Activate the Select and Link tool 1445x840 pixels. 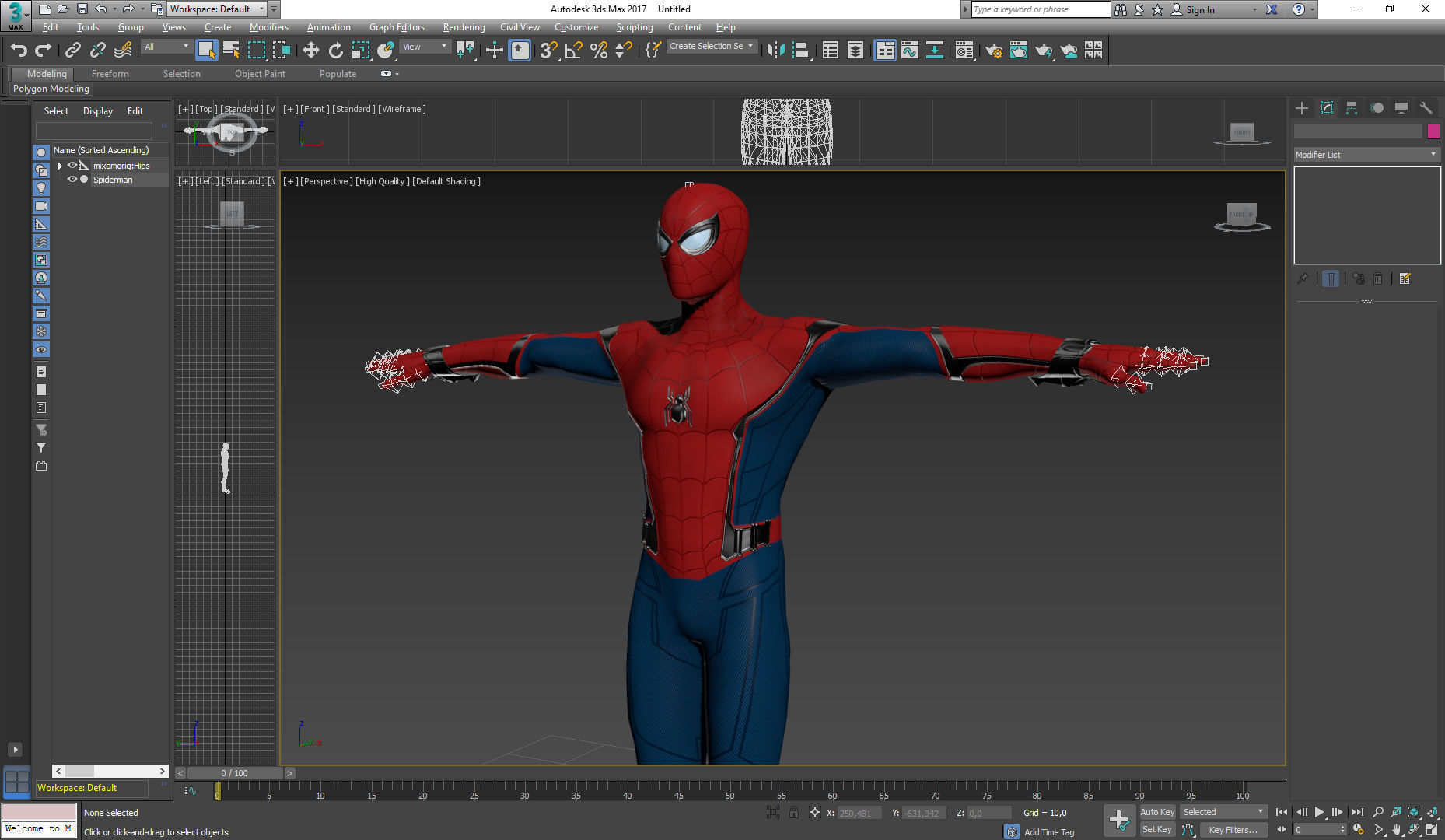click(x=73, y=51)
